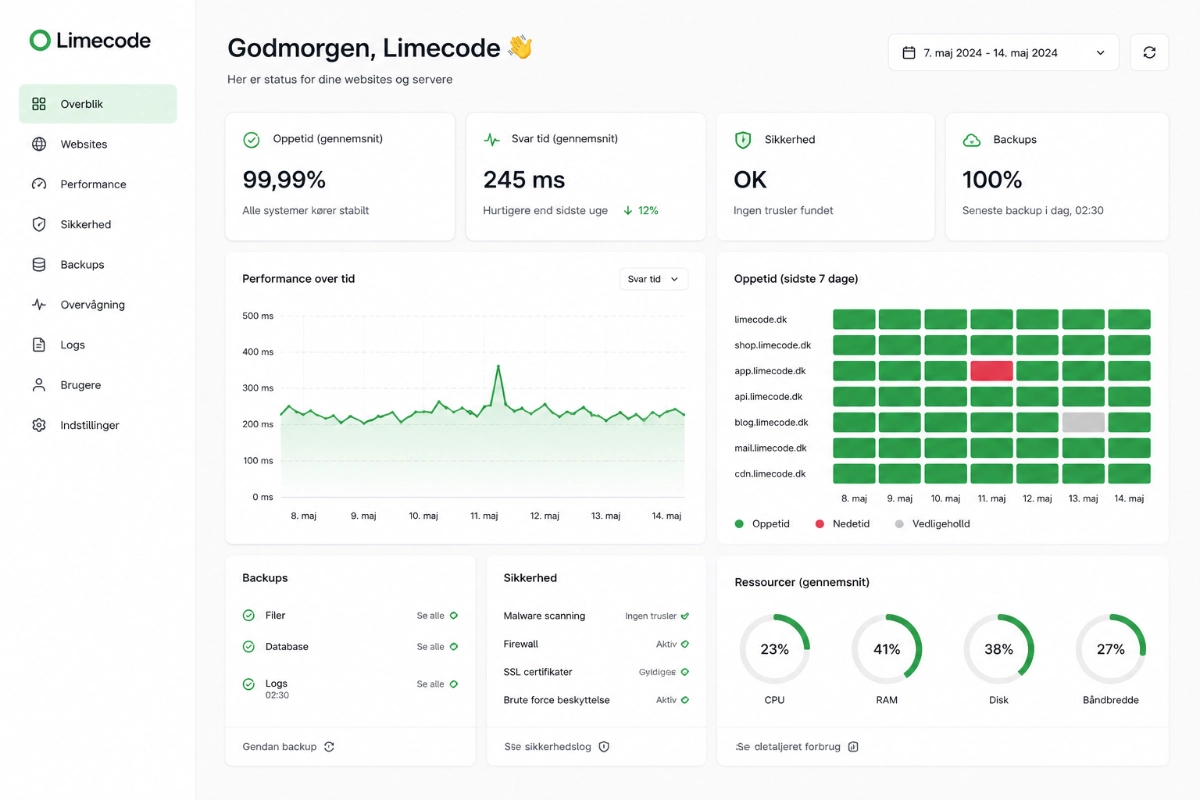Click the sikkerhedslog shield icon
1200x800 pixels.
coord(604,747)
